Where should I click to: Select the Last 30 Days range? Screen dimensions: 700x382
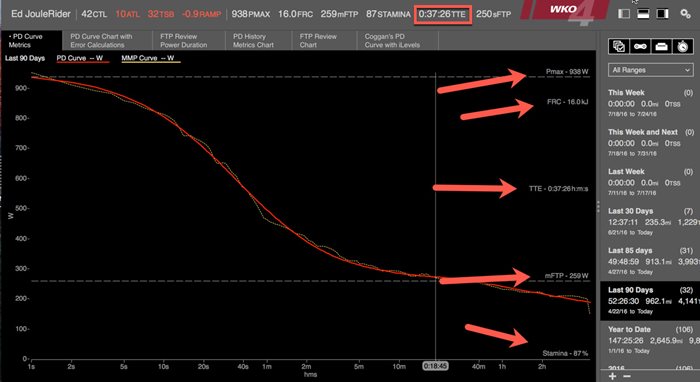tap(650, 221)
